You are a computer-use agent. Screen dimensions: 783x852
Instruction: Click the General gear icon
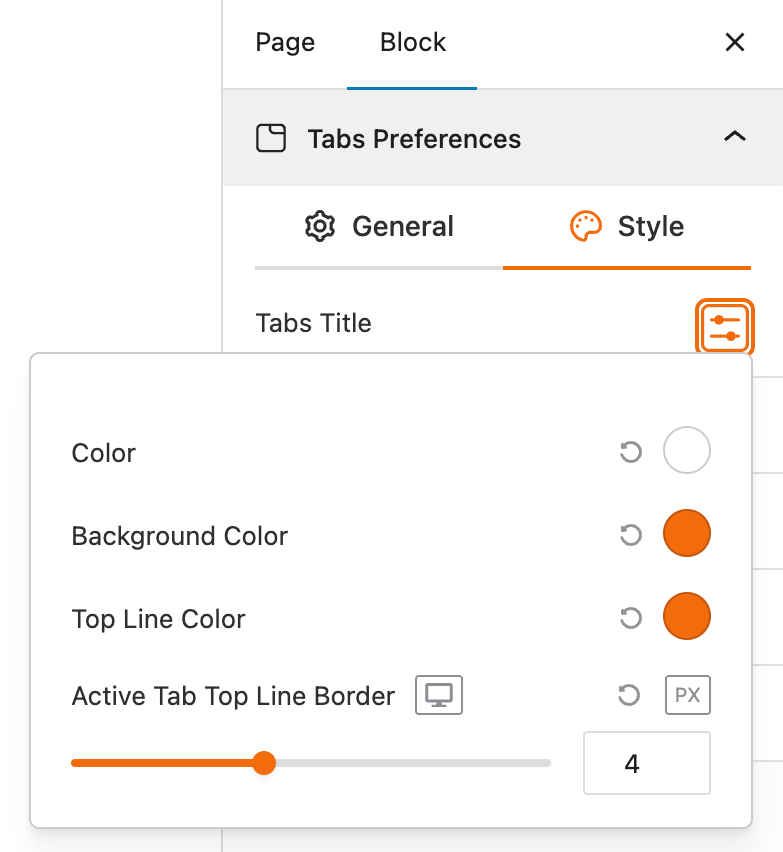coord(319,226)
